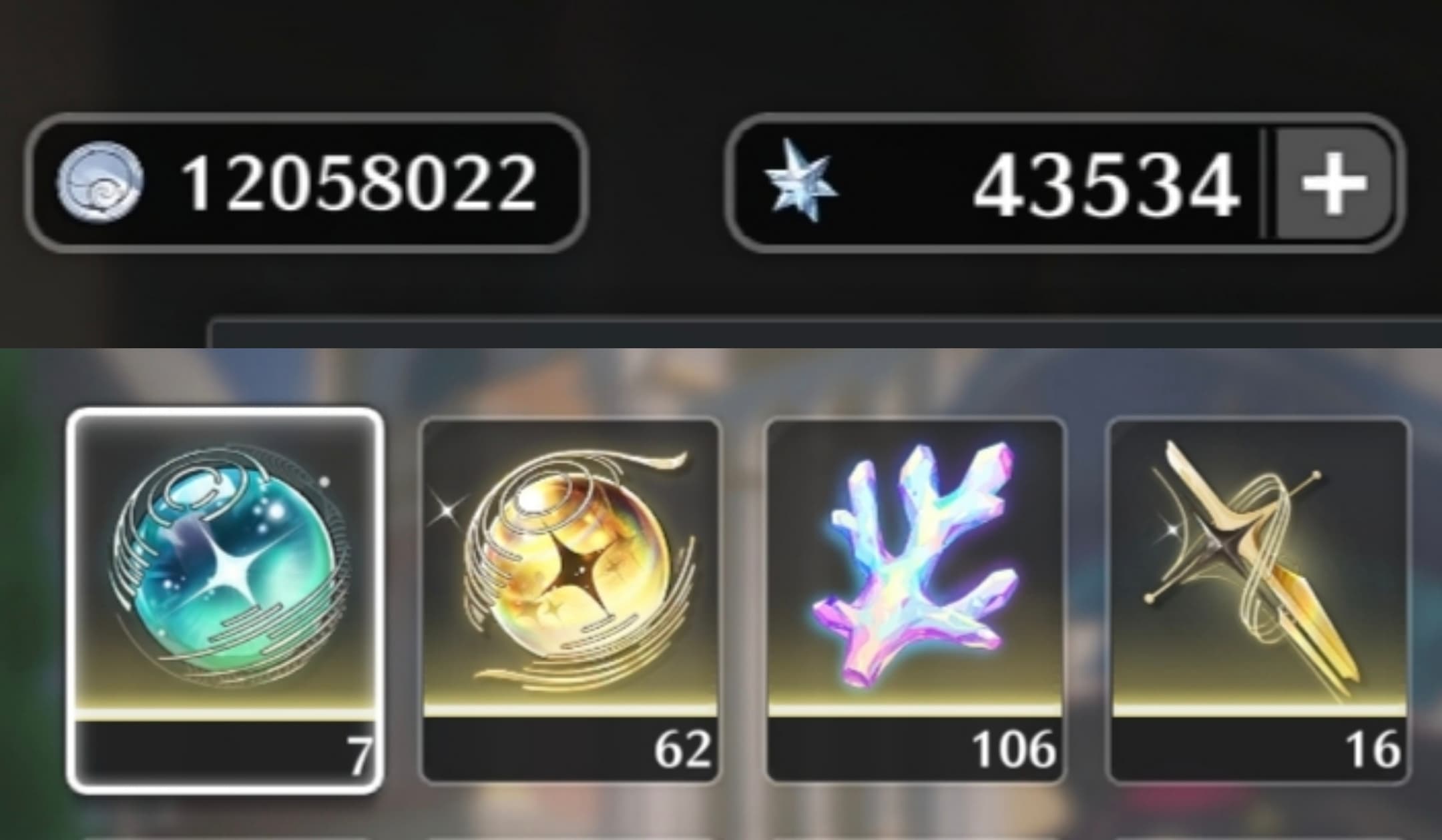Click the item tile showing 62
The height and width of the screenshot is (840, 1442).
[571, 600]
